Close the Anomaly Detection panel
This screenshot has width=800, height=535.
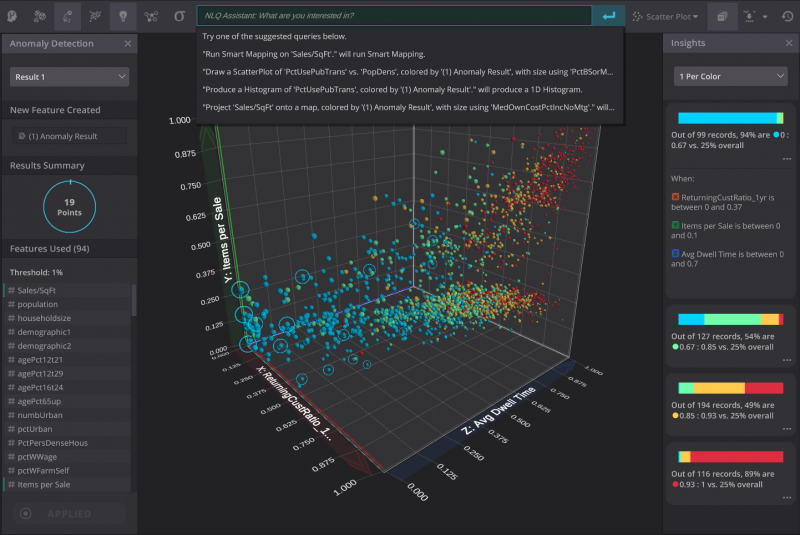coord(128,44)
